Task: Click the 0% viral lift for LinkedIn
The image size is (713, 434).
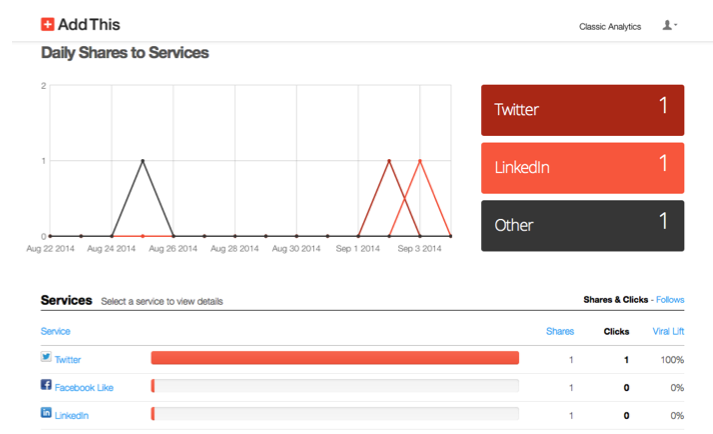Action: 677,415
